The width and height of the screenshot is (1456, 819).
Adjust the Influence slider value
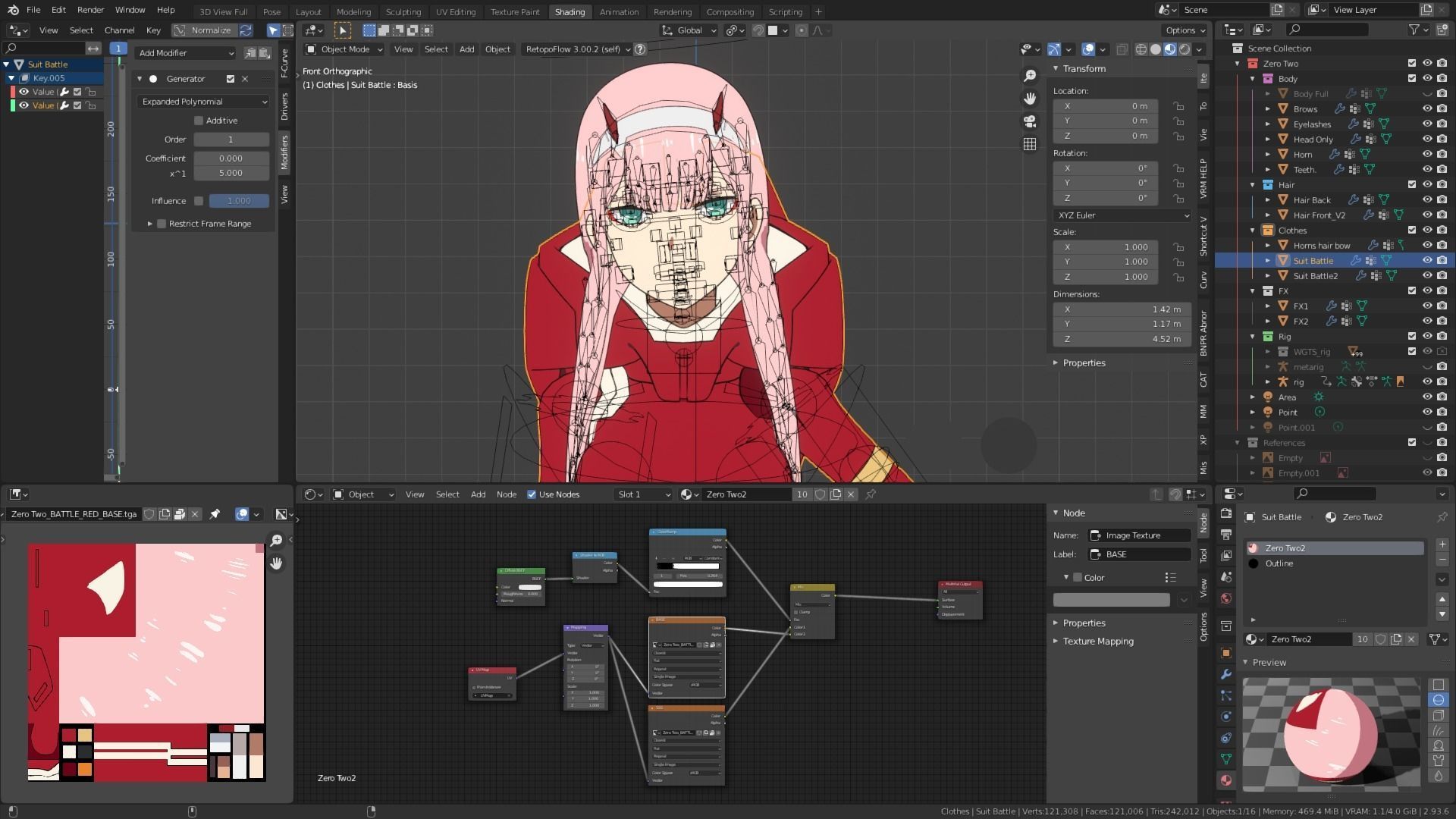(239, 201)
